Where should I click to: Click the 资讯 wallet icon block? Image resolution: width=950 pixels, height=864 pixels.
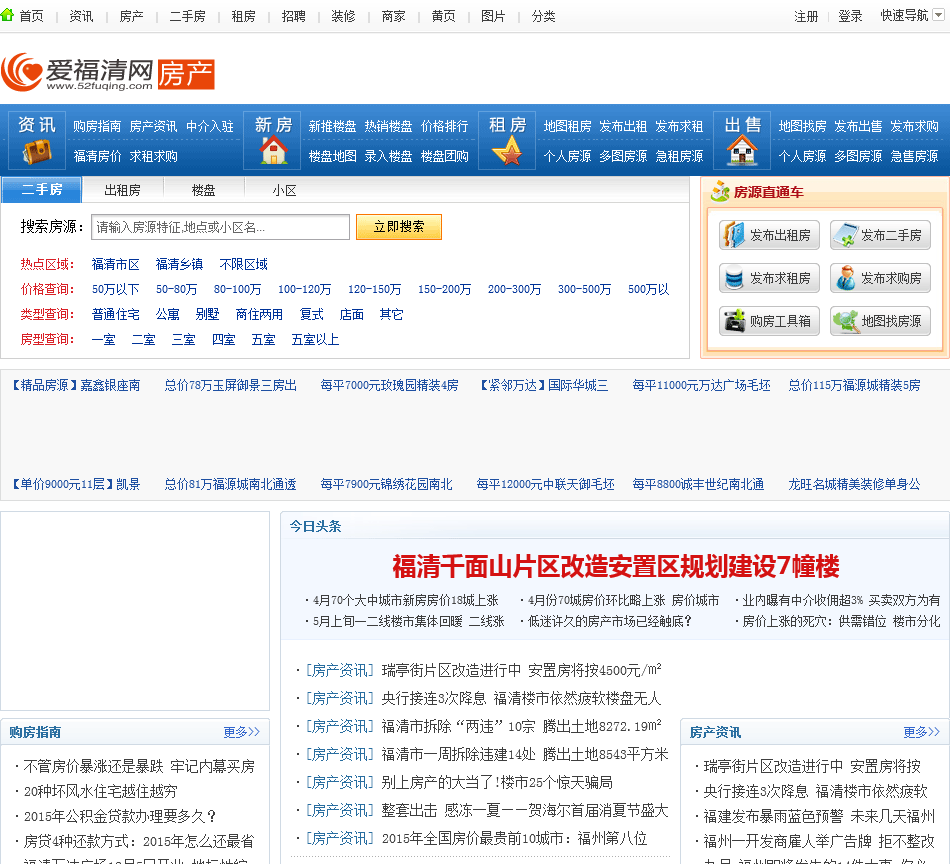(x=37, y=141)
